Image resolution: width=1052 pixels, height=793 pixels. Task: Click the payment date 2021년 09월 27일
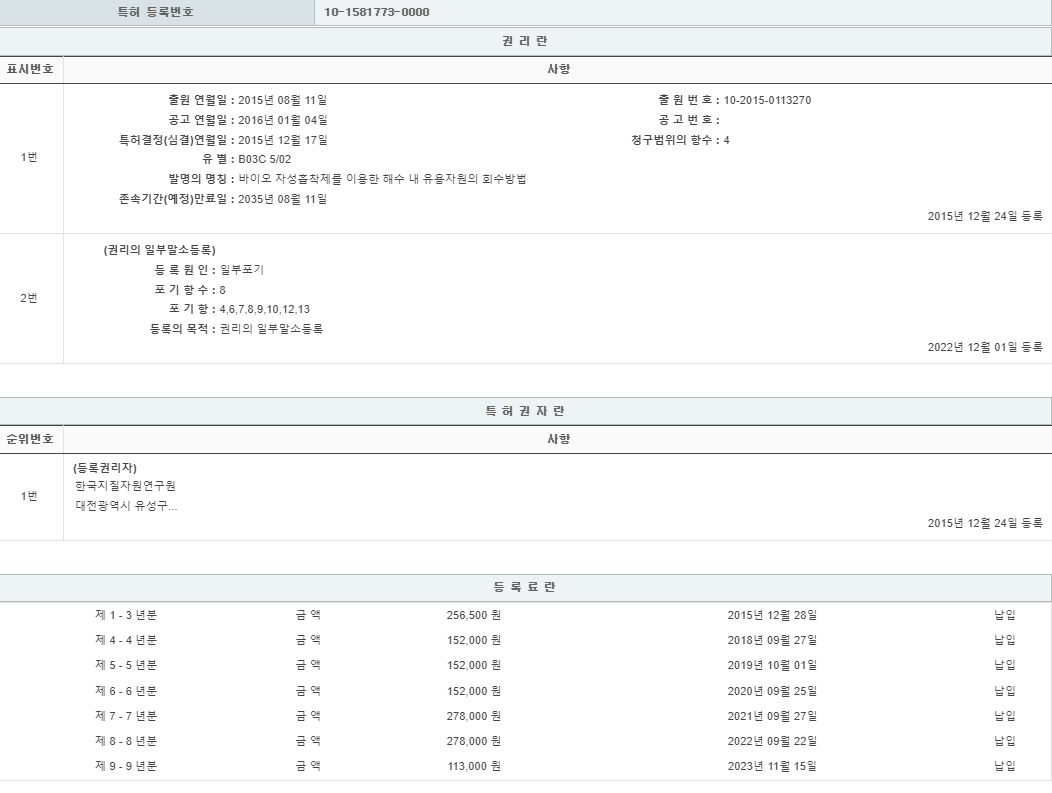(772, 716)
